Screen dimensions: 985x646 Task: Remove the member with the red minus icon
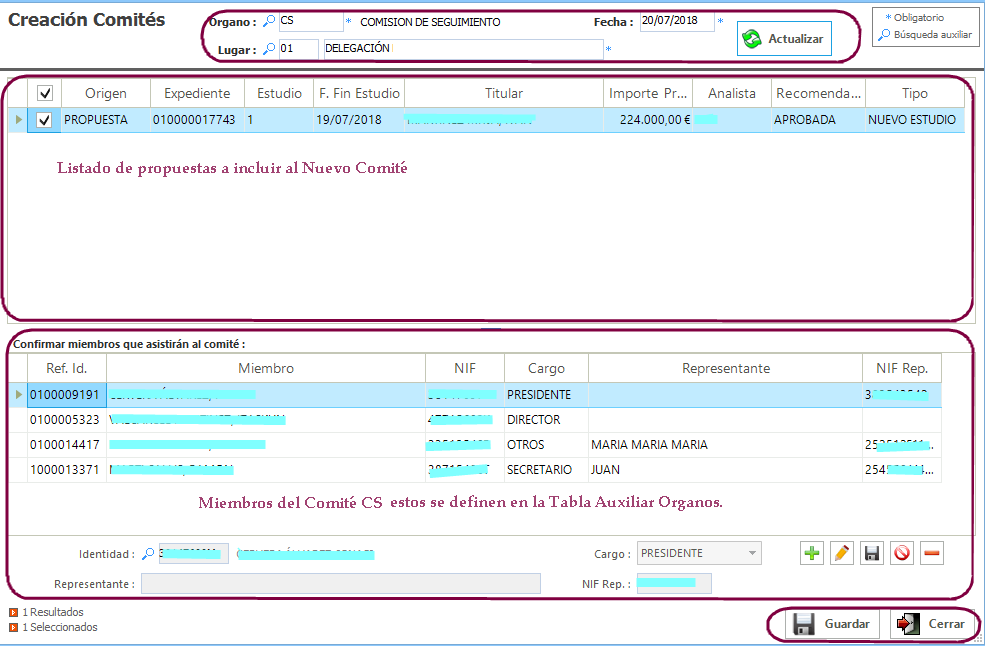coord(932,553)
